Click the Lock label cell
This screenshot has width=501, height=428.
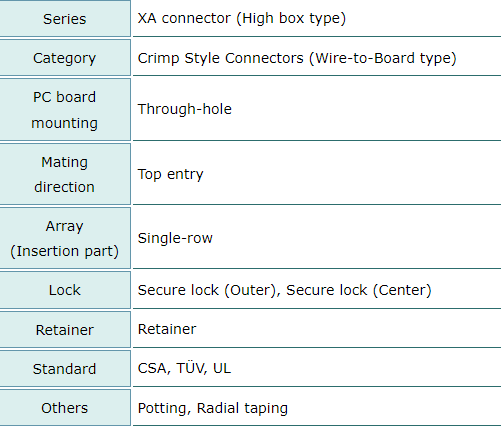pyautogui.click(x=65, y=290)
